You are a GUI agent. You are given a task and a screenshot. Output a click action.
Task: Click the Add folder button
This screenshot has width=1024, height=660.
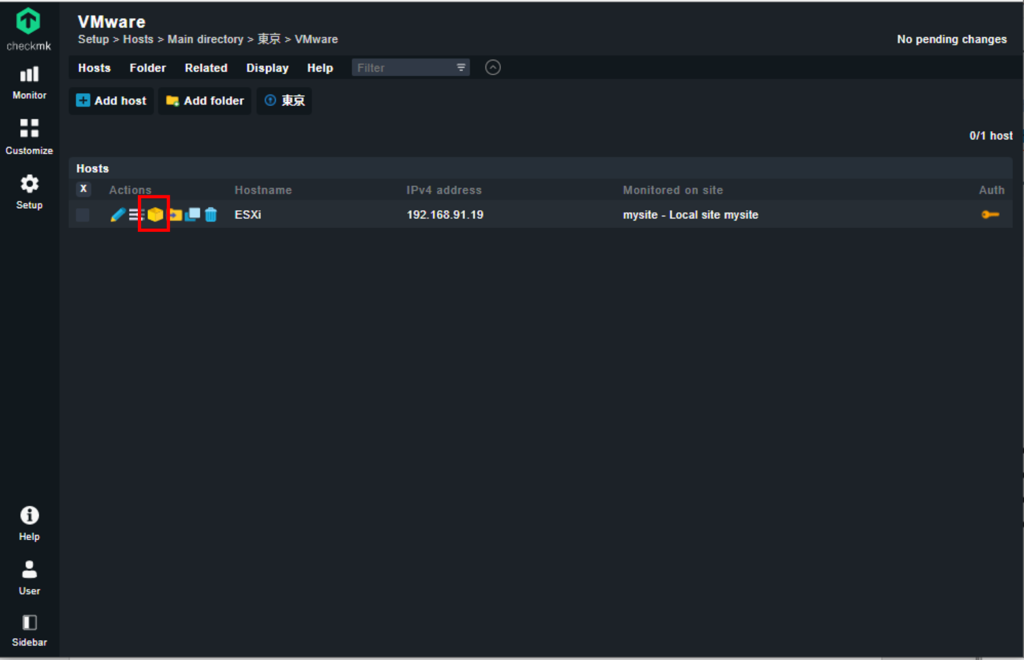205,101
